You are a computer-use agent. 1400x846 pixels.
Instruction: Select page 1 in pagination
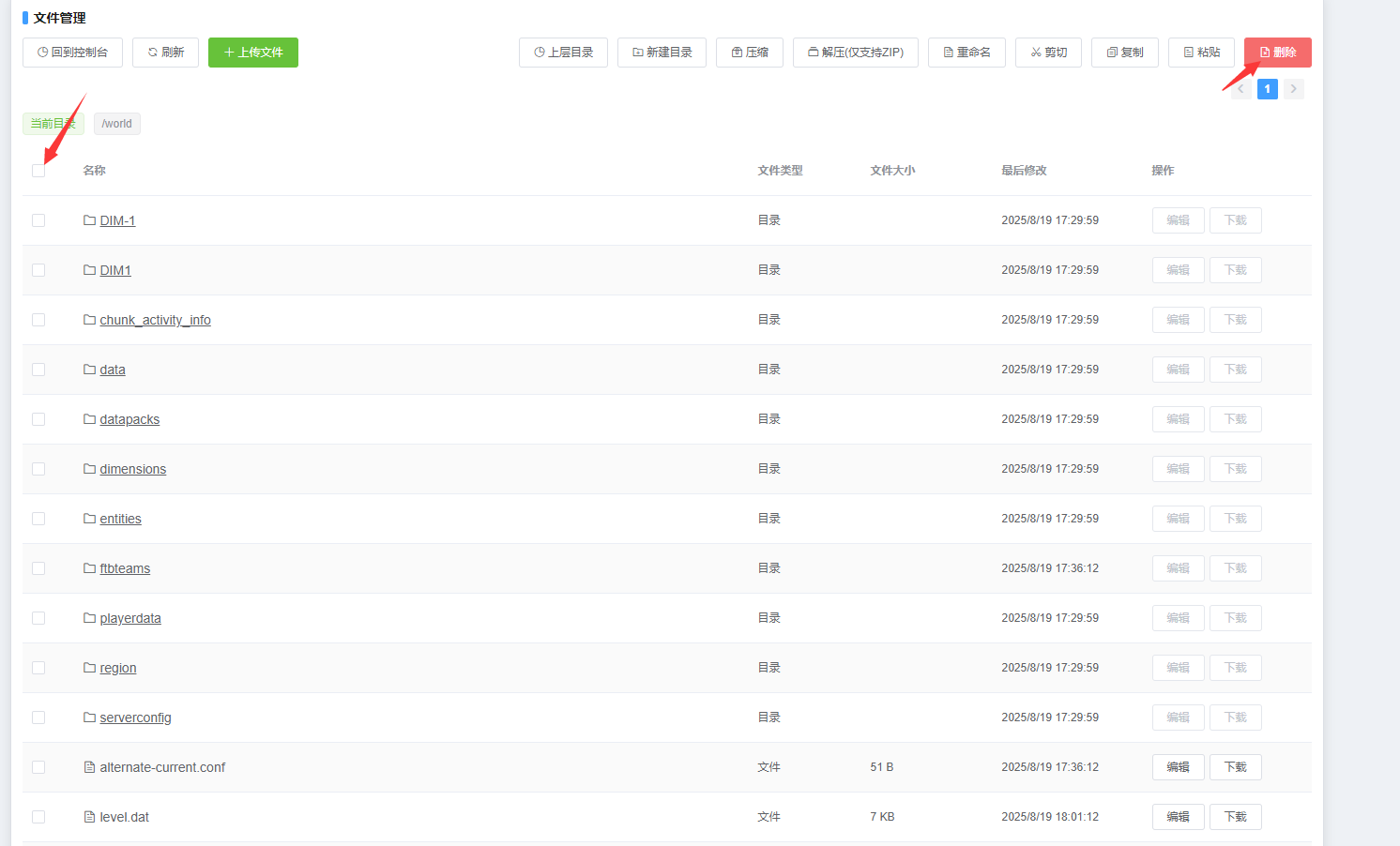[x=1267, y=89]
